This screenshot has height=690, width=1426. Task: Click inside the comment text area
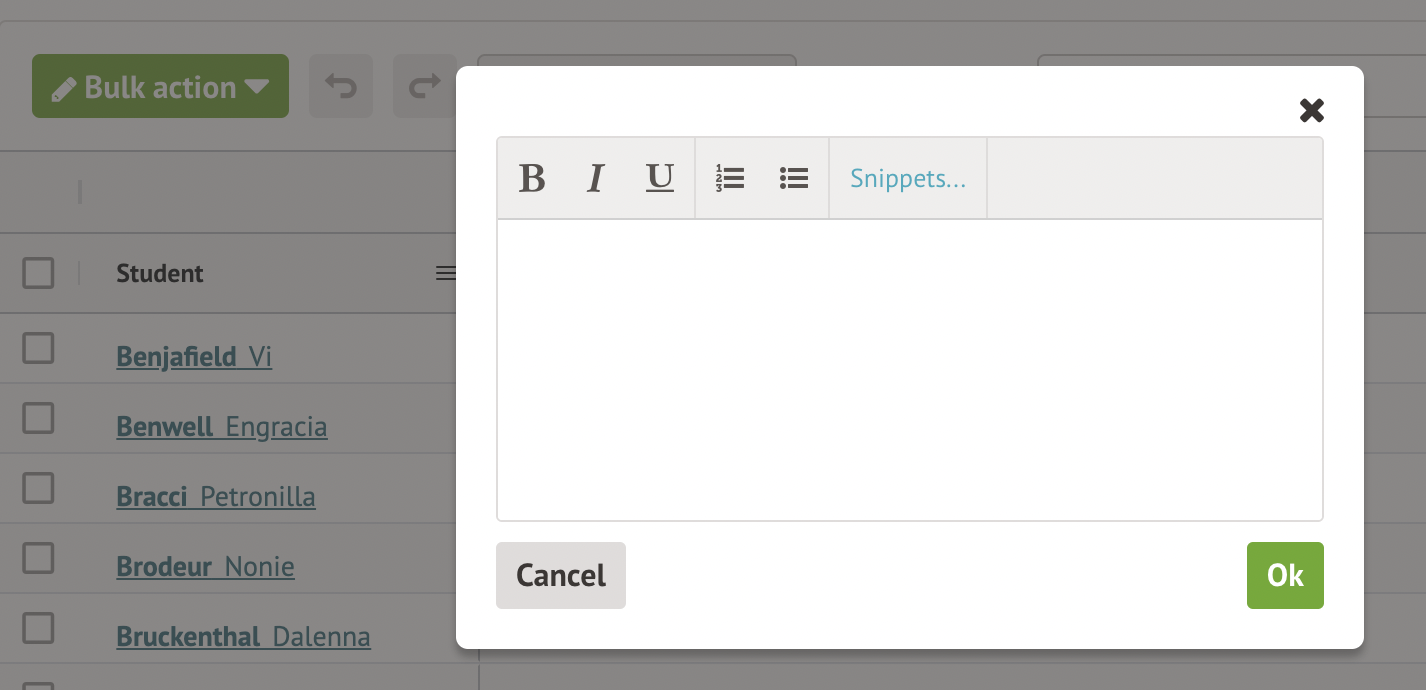(x=909, y=369)
